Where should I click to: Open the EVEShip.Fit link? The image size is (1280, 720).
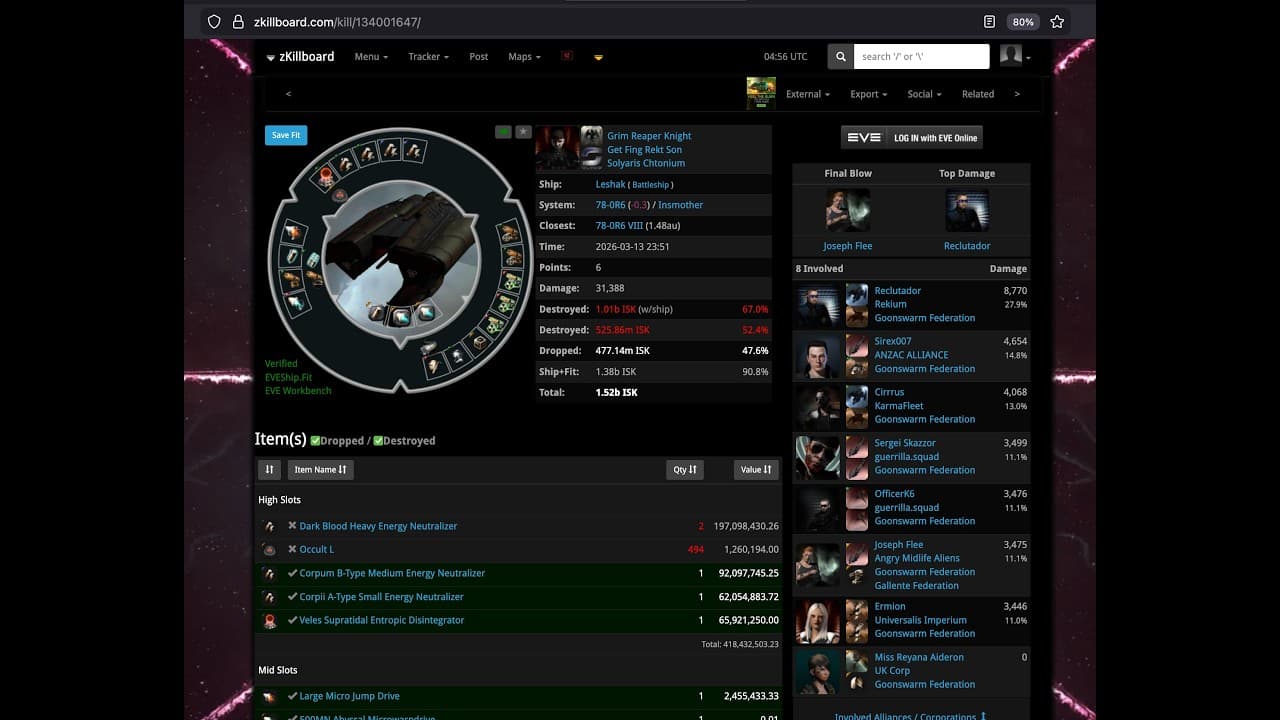pos(288,377)
